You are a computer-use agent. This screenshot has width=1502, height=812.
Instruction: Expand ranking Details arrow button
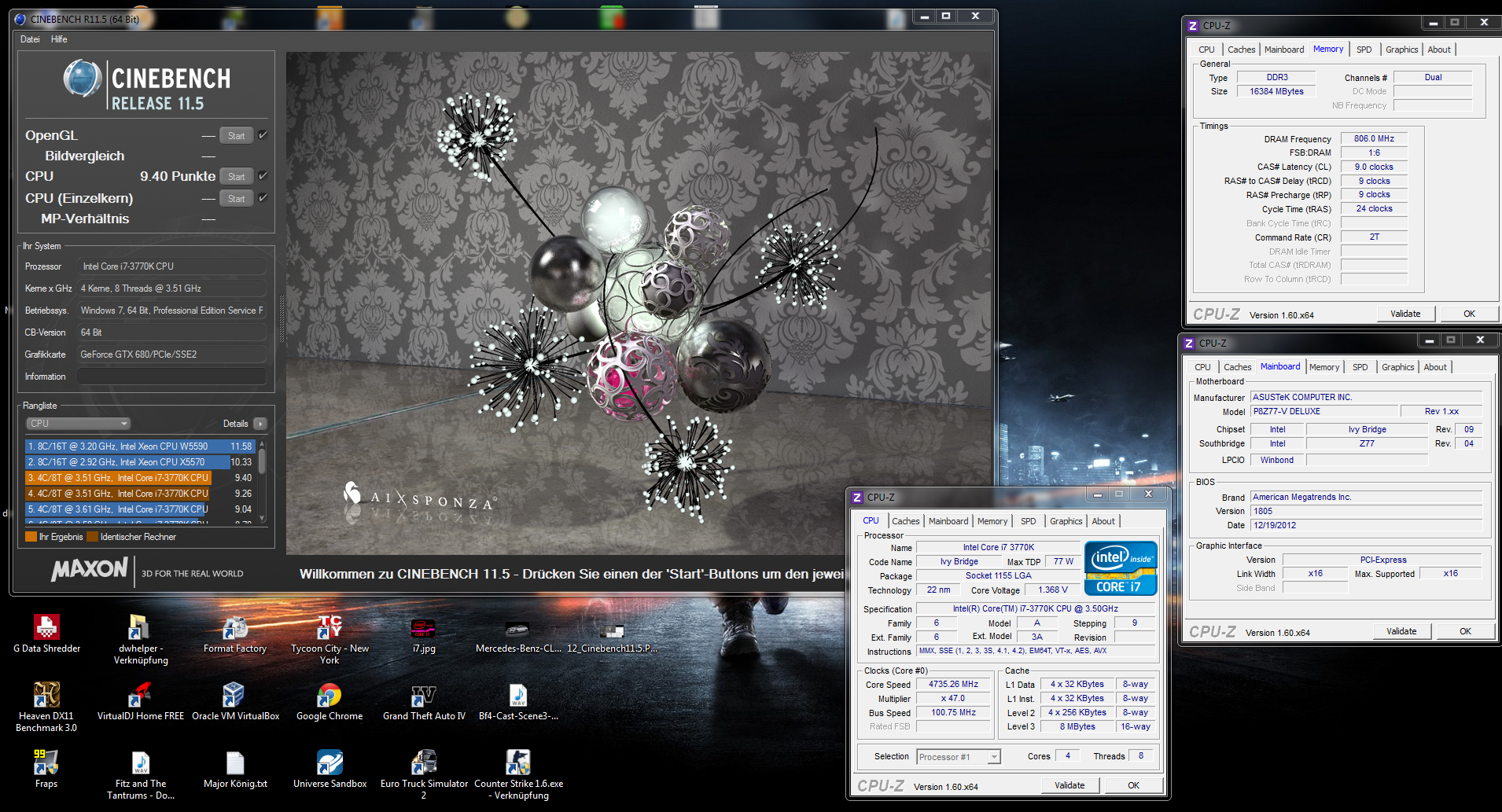pos(260,424)
